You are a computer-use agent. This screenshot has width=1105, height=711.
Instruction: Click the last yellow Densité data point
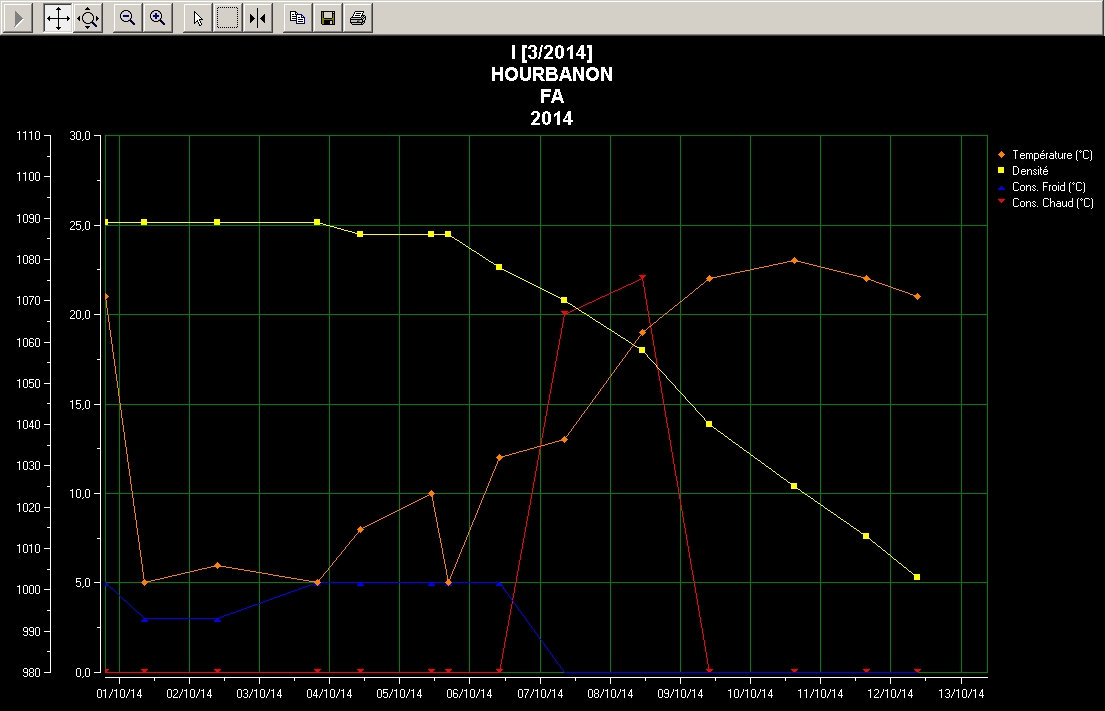pos(917,577)
